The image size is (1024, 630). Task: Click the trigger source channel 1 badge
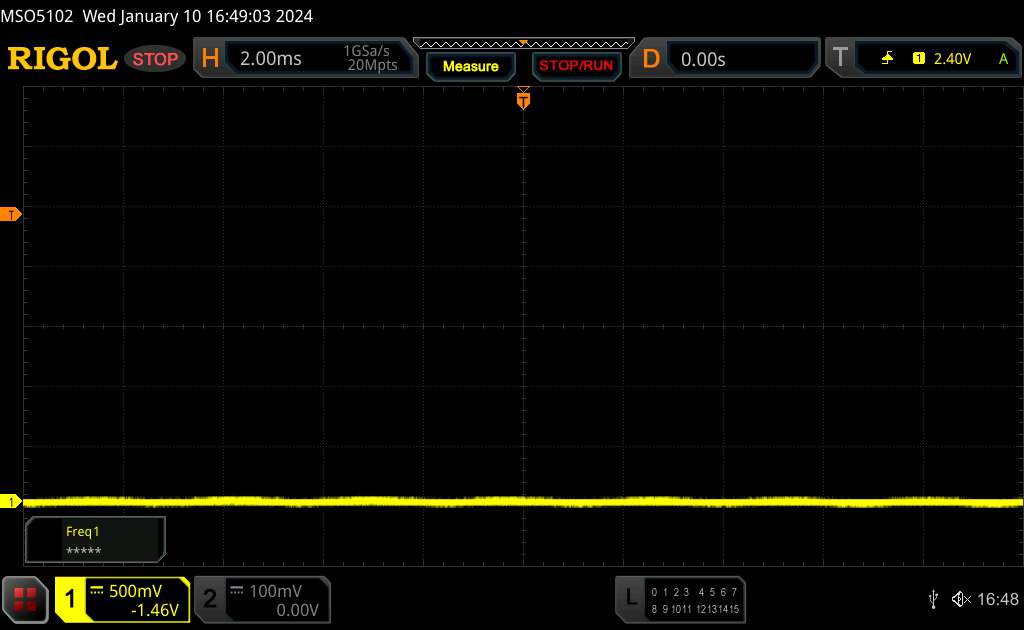pyautogui.click(x=919, y=59)
